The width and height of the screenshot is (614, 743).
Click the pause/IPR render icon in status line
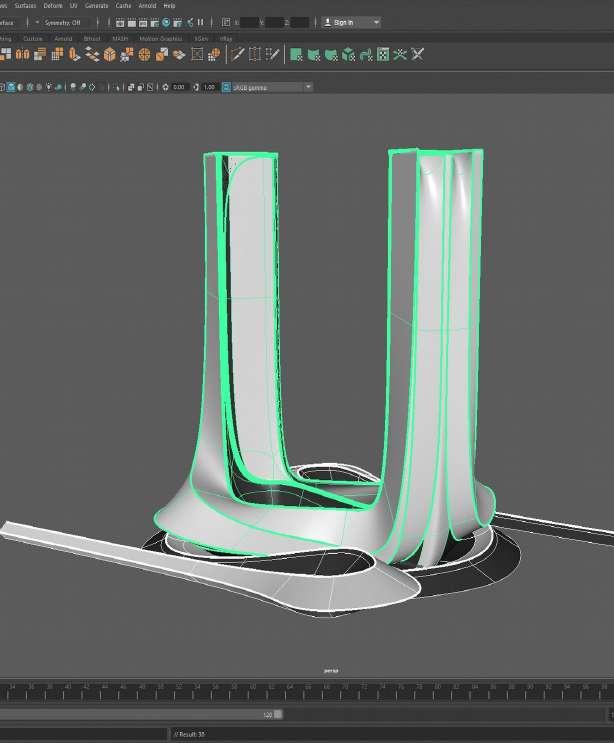click(201, 22)
